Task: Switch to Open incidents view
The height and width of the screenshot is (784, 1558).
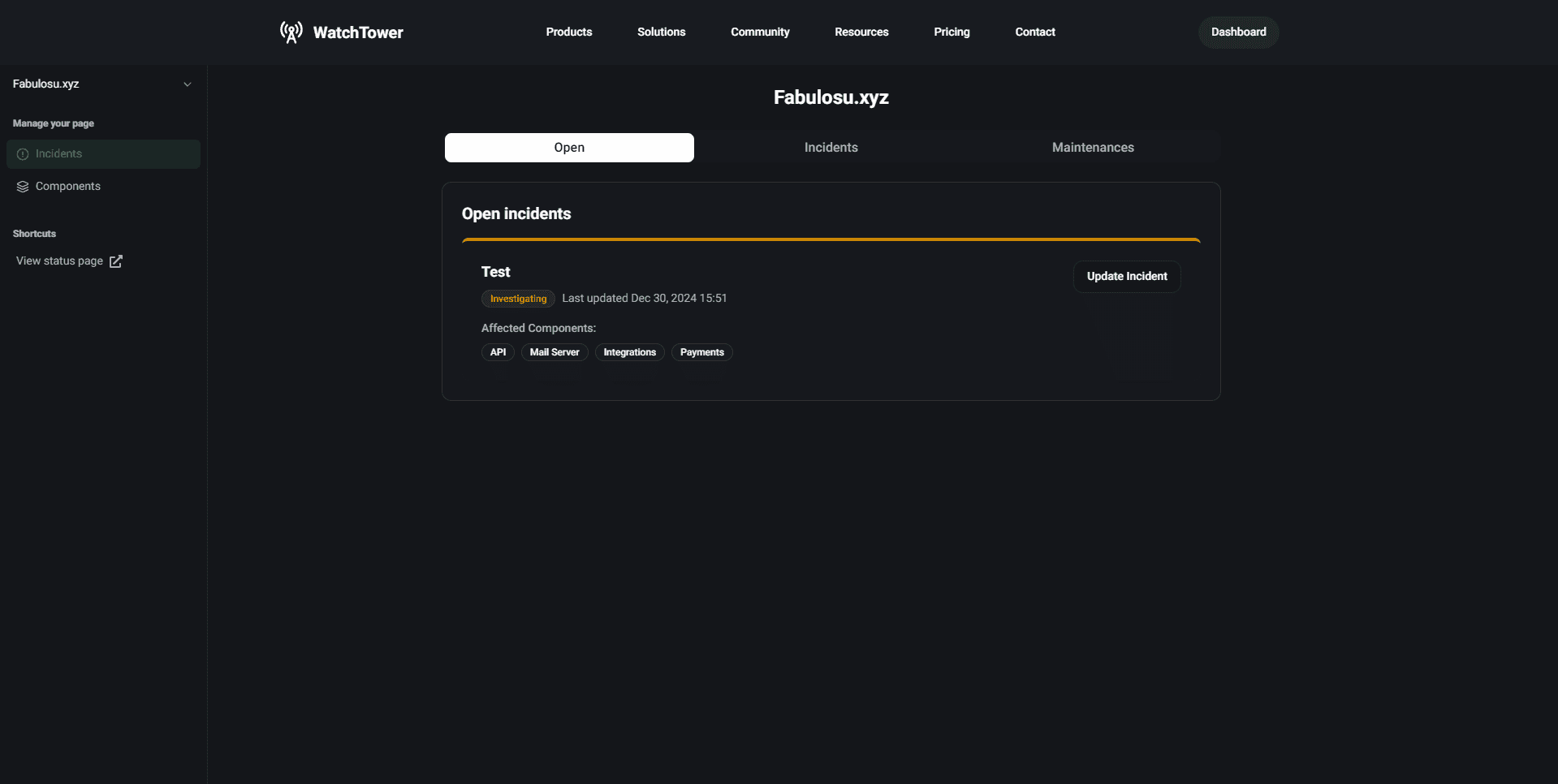Action: tap(568, 147)
